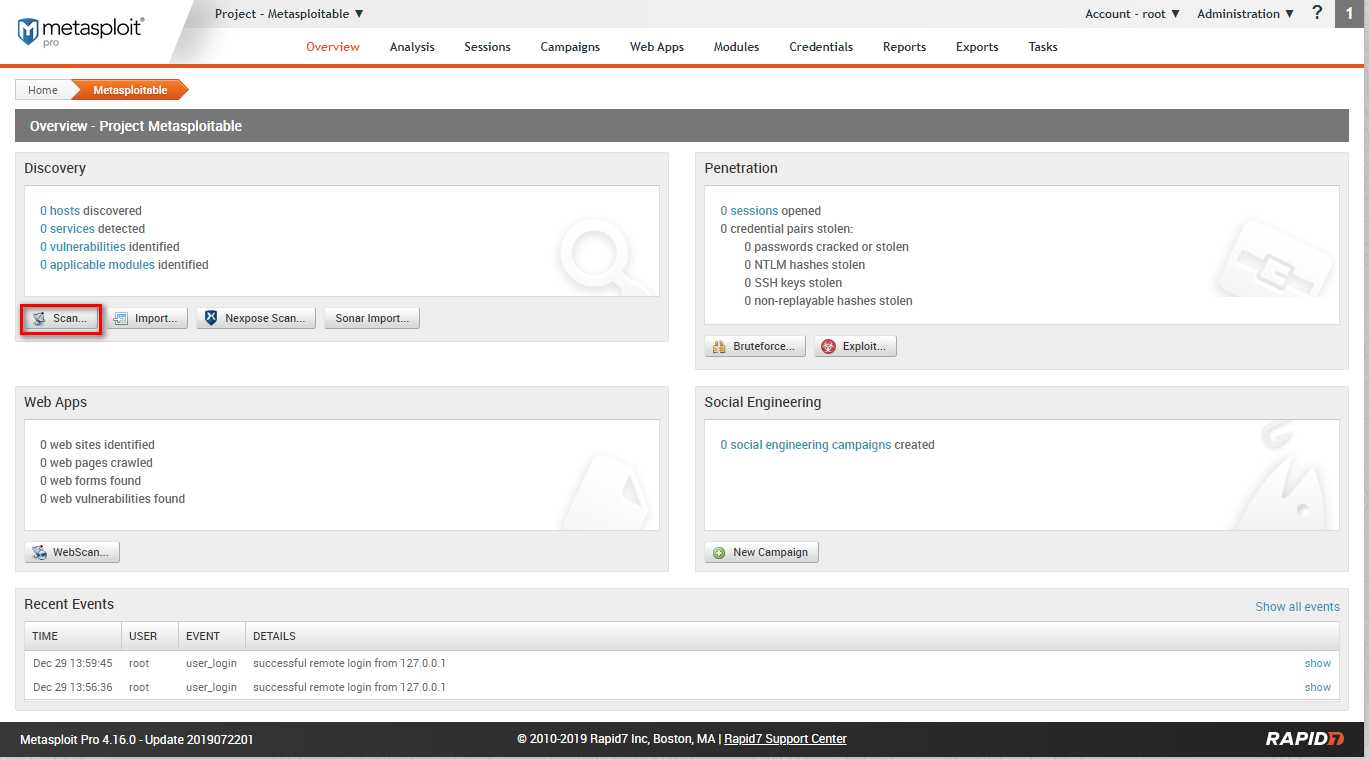Click the 0 SSH keys stolen text
Image resolution: width=1369 pixels, height=759 pixels.
[x=793, y=283]
